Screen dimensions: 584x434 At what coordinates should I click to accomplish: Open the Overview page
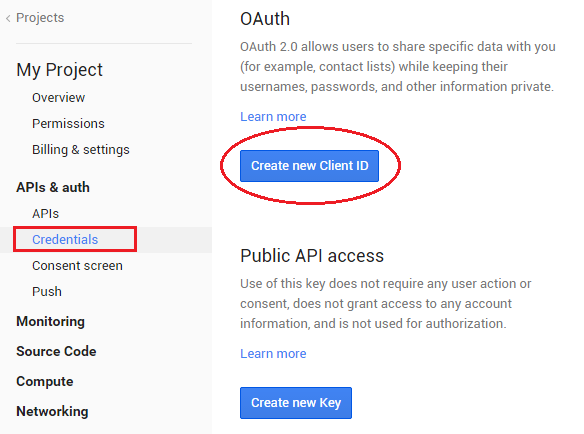[58, 98]
